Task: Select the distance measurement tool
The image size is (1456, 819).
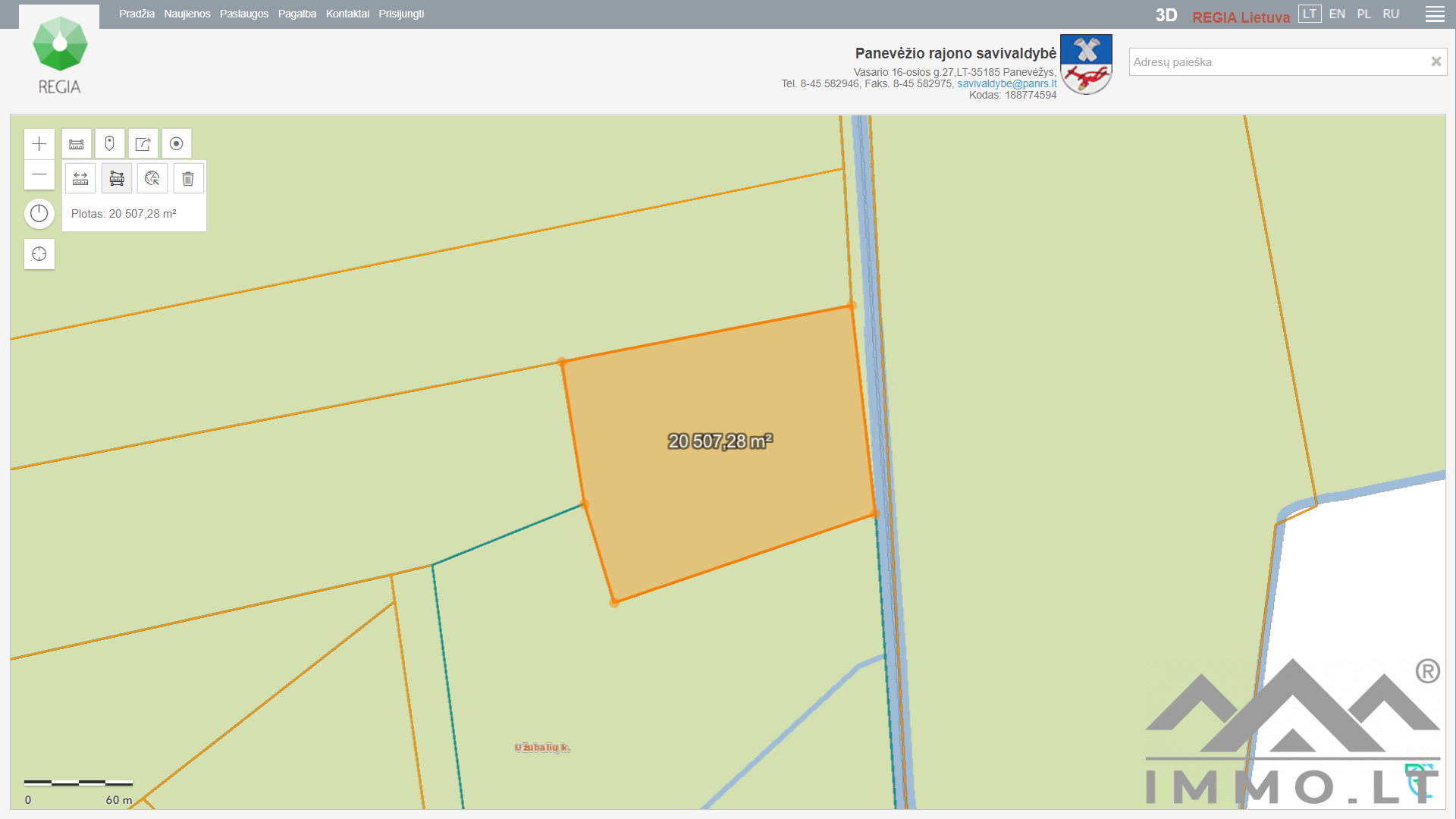Action: 80,179
